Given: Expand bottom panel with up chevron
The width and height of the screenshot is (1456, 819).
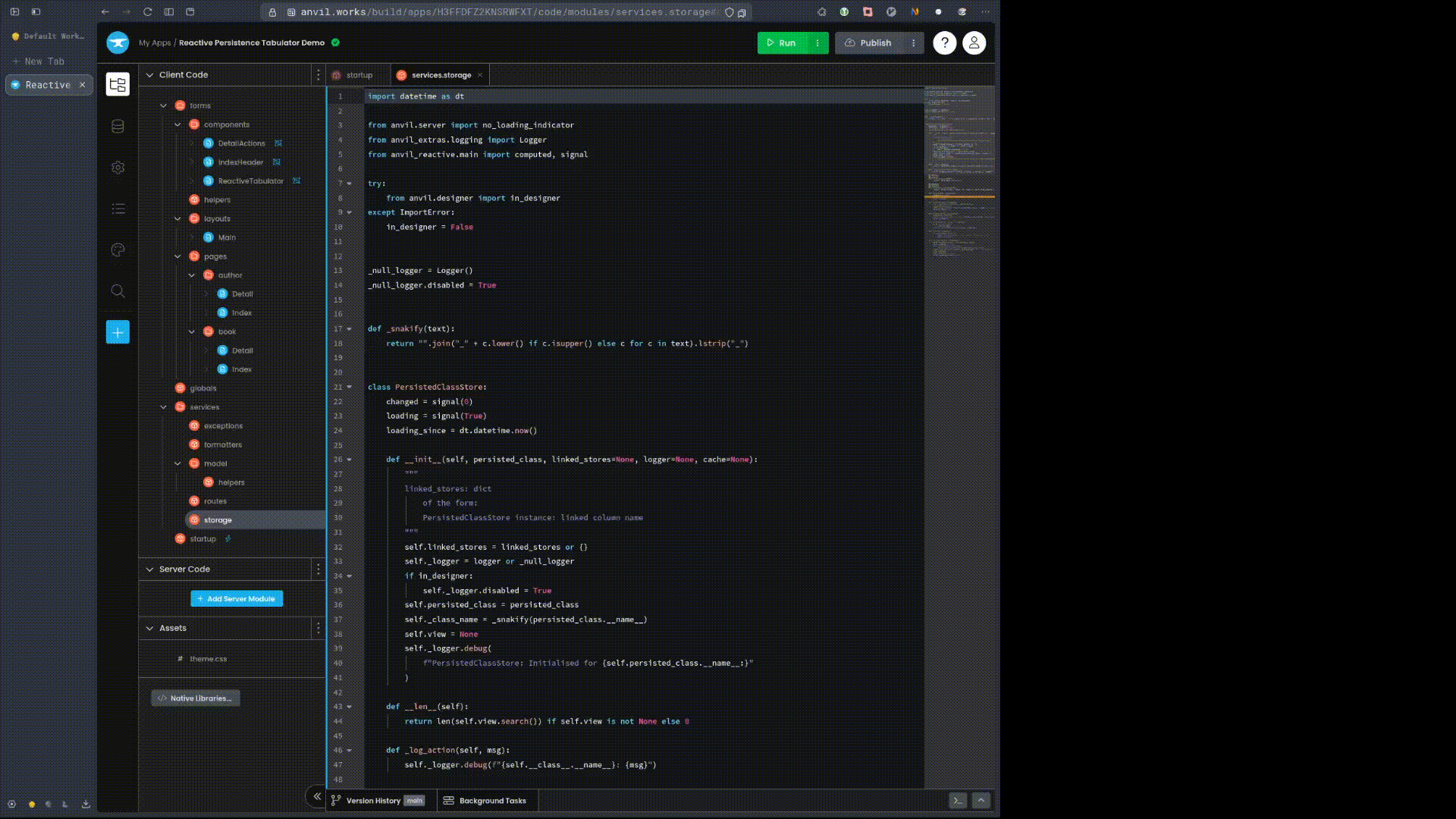Looking at the screenshot, I should pos(981,800).
